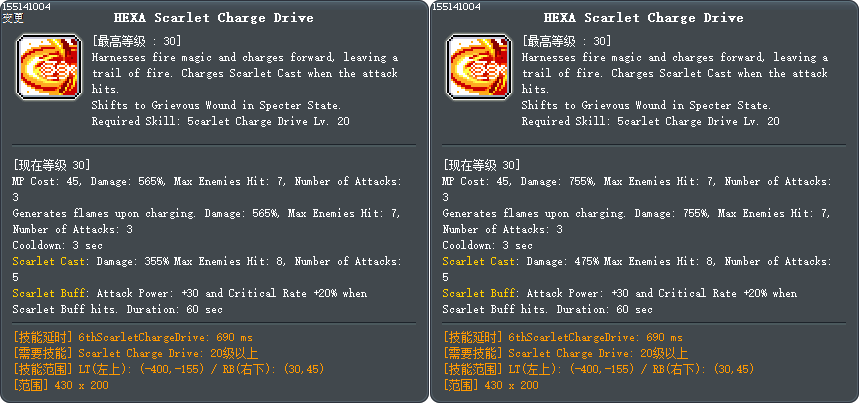Screen dimensions: 860x404
Task: Click the 155141004 skill ID on the left tooltip
Action: click(27, 6)
